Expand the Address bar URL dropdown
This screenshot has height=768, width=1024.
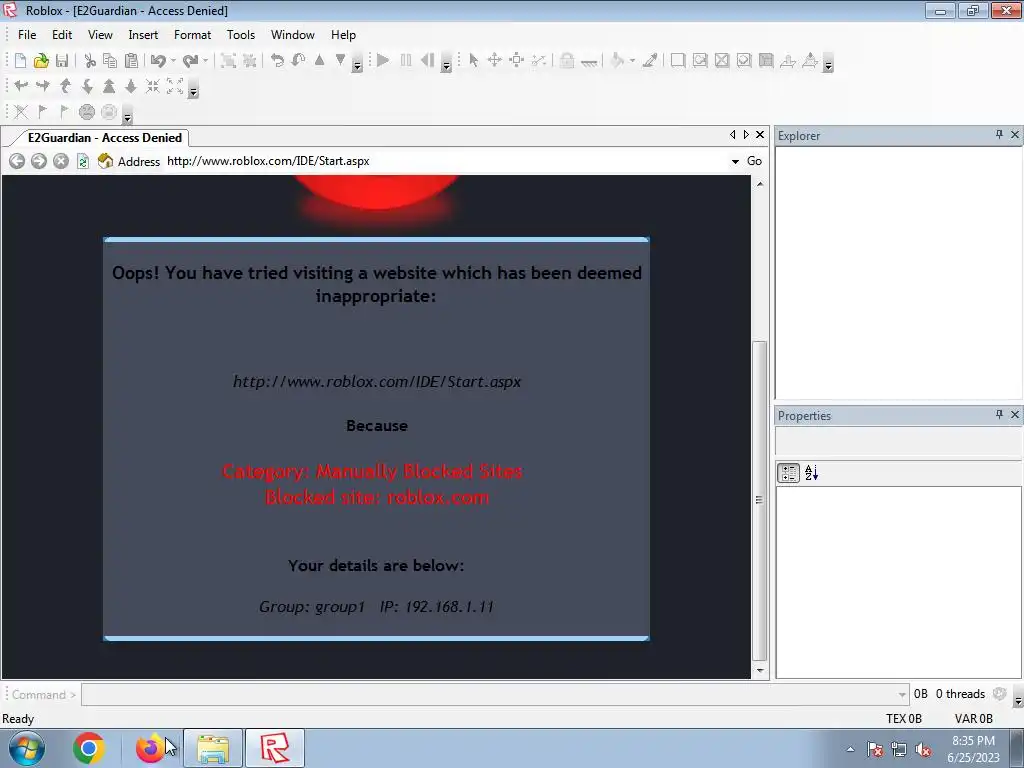pos(735,161)
